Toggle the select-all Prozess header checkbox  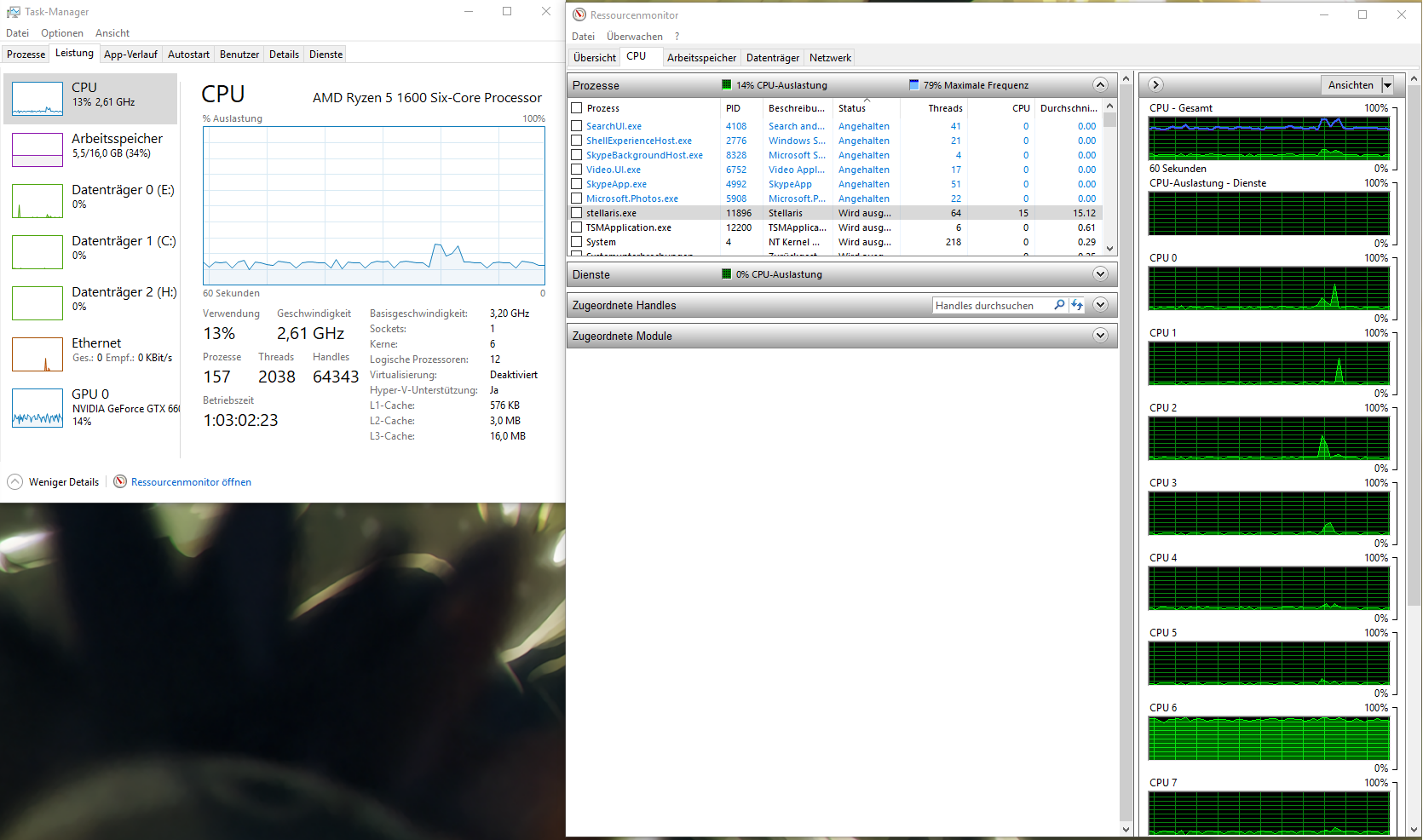tap(577, 108)
